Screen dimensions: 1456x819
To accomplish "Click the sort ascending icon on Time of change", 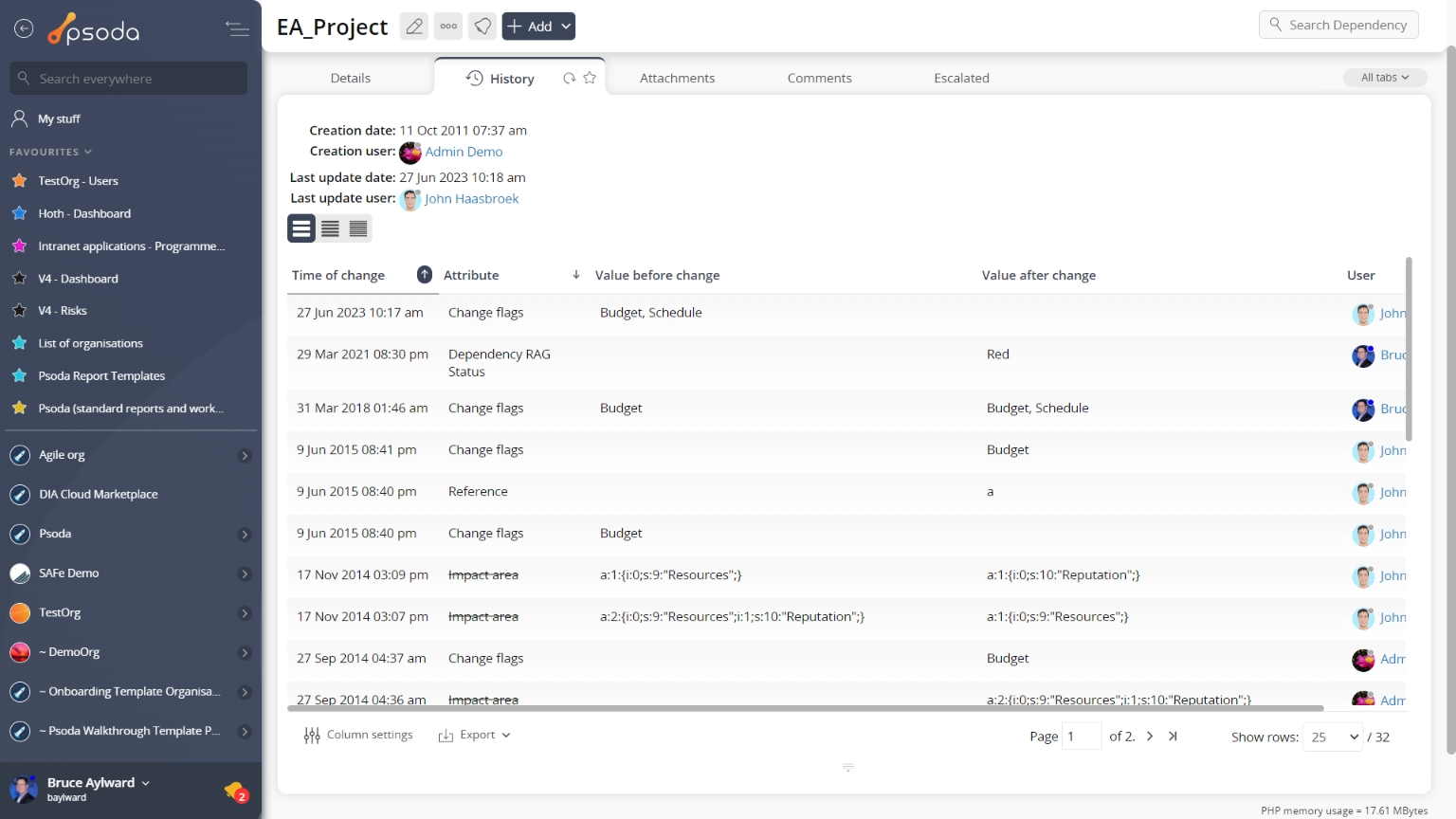I will click(425, 275).
